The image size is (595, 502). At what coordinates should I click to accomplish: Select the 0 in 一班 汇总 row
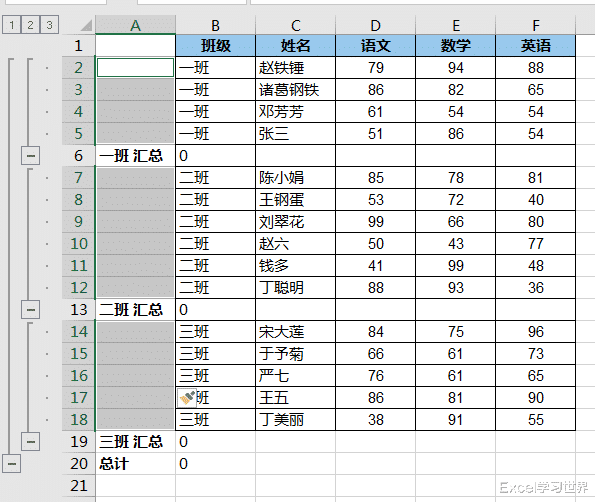[216, 156]
